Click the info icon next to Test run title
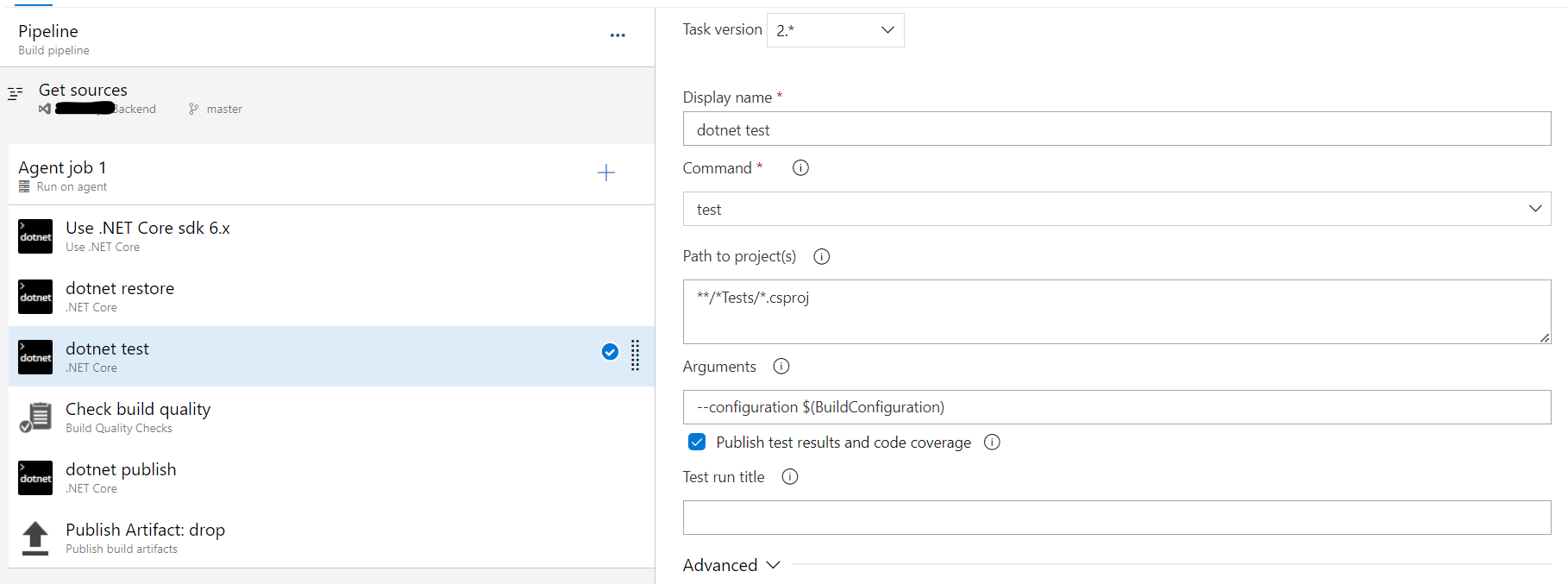Screen dimensions: 1568x584 coord(790,477)
